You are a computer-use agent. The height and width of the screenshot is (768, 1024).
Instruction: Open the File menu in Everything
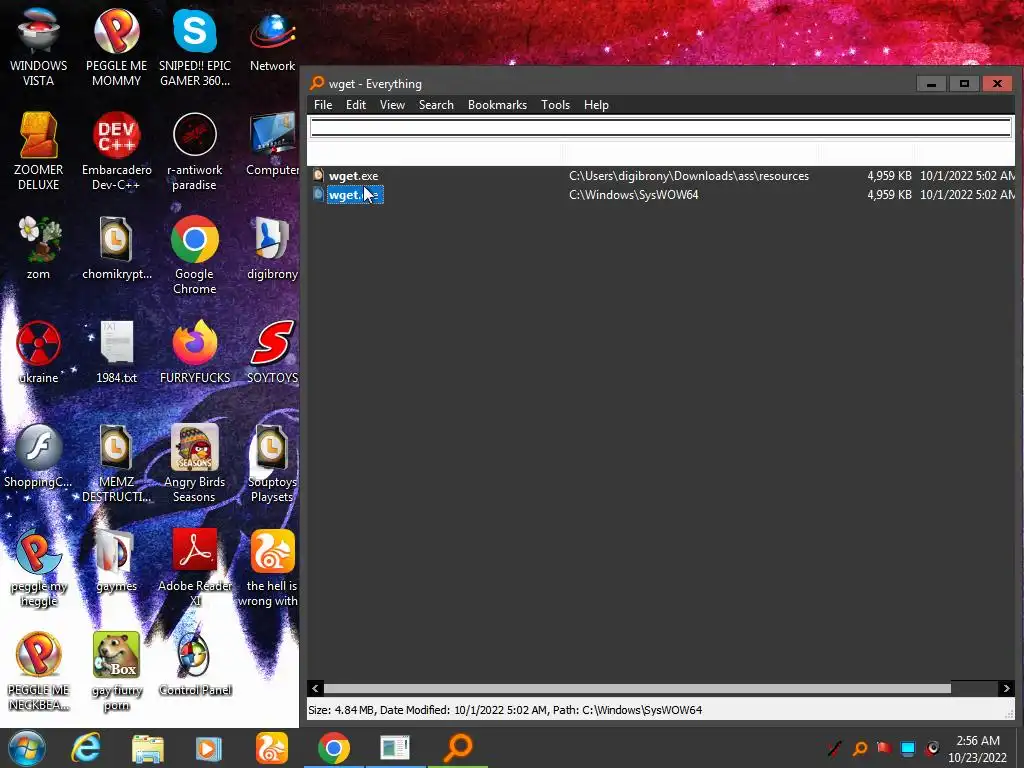coord(323,105)
